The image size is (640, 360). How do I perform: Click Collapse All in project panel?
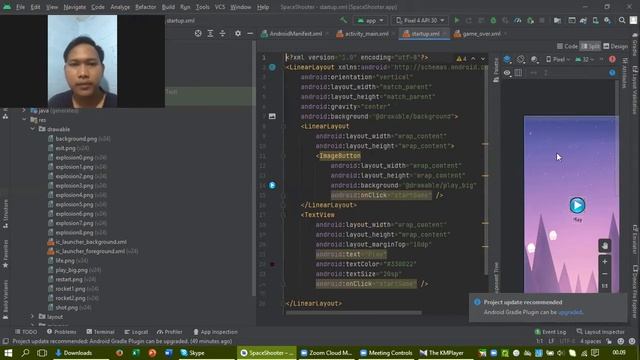[x=222, y=33]
